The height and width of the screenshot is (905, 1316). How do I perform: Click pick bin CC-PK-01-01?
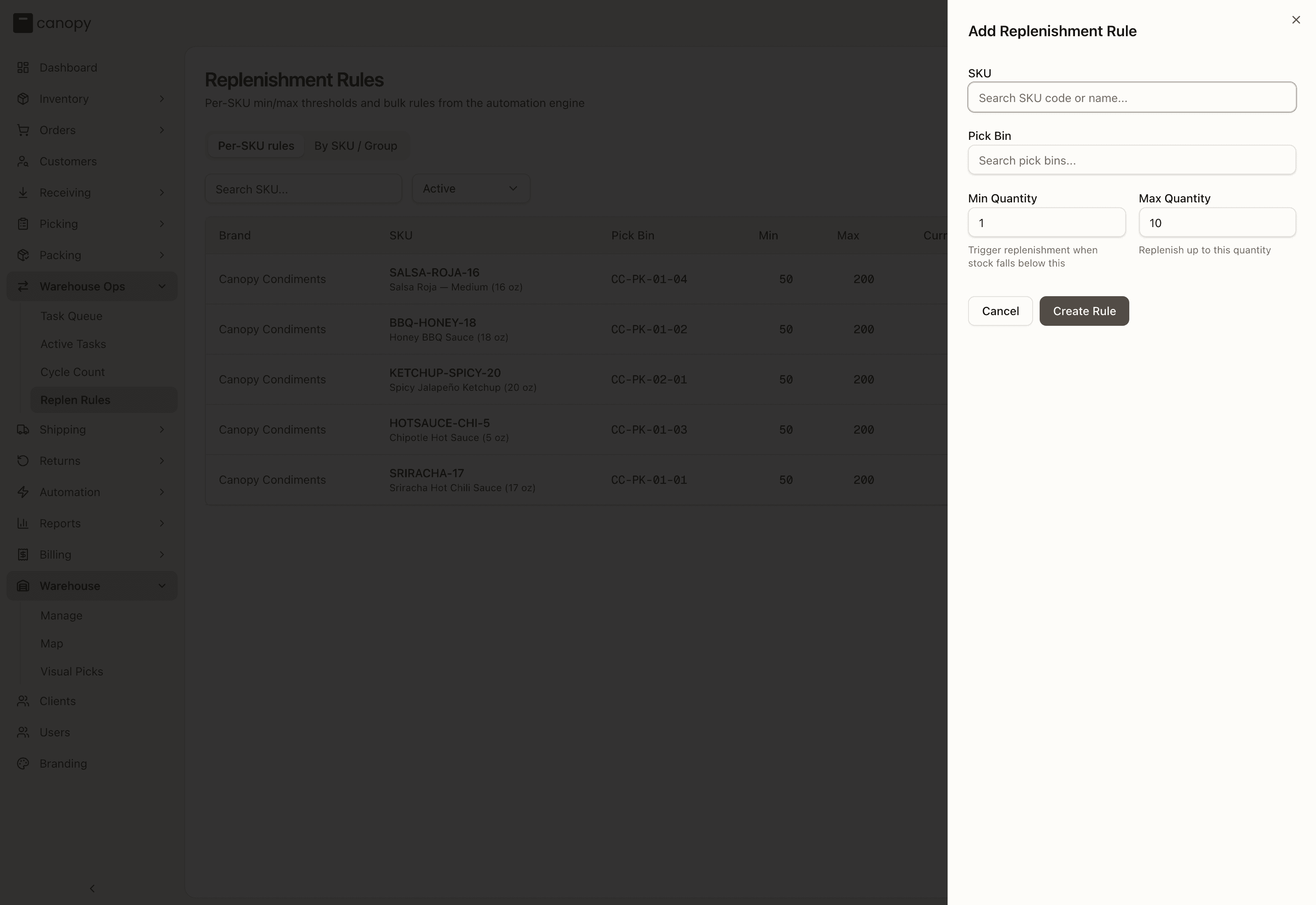(x=649, y=480)
